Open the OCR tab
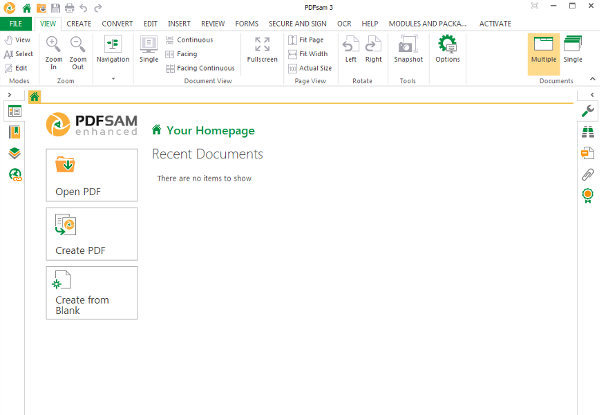600x415 pixels. click(344, 24)
